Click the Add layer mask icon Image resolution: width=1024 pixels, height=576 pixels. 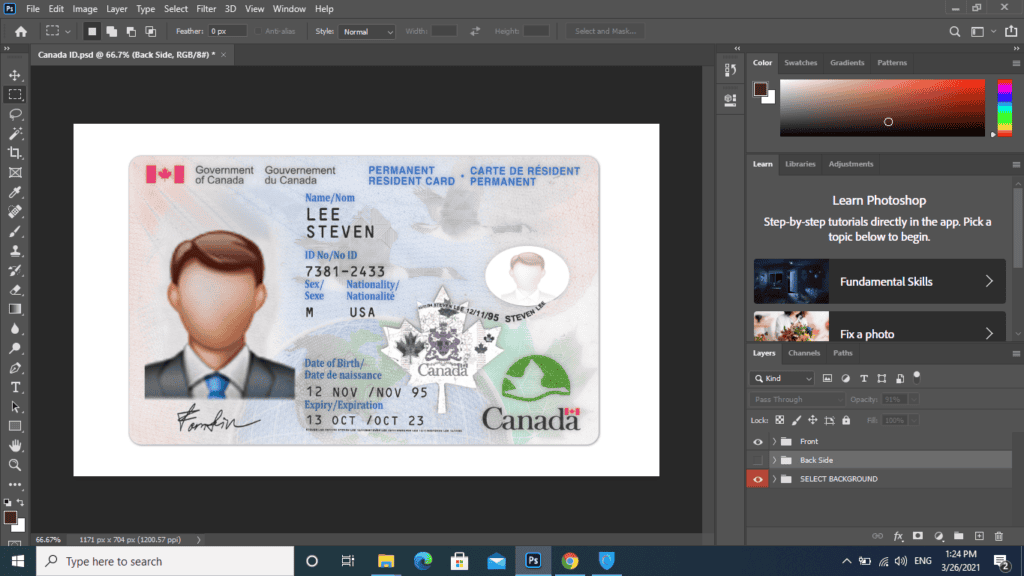[x=916, y=537]
